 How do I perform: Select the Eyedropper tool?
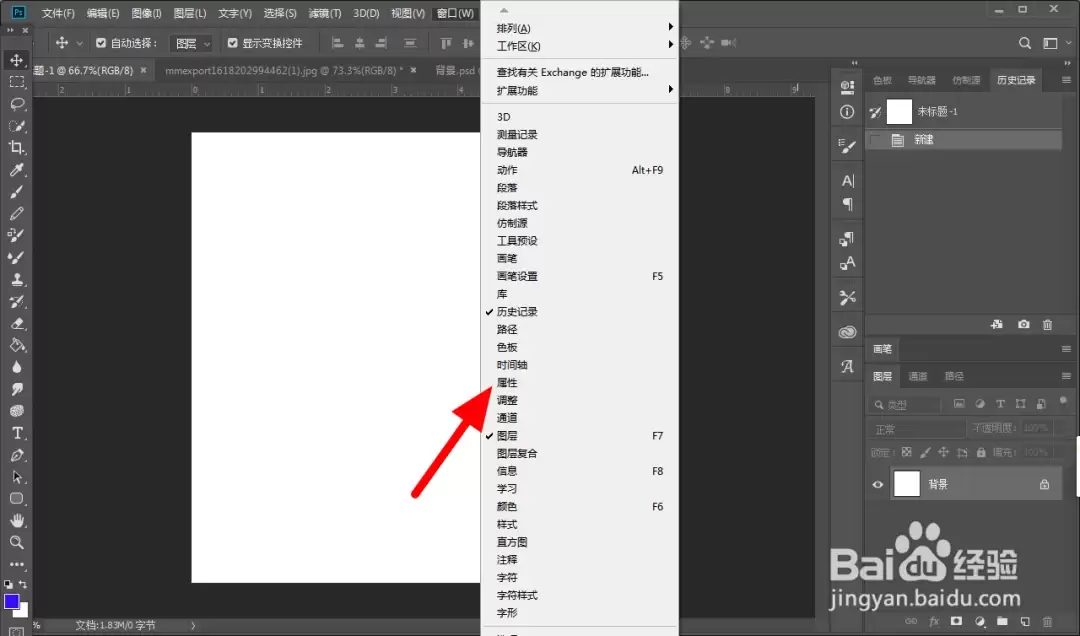click(x=17, y=170)
